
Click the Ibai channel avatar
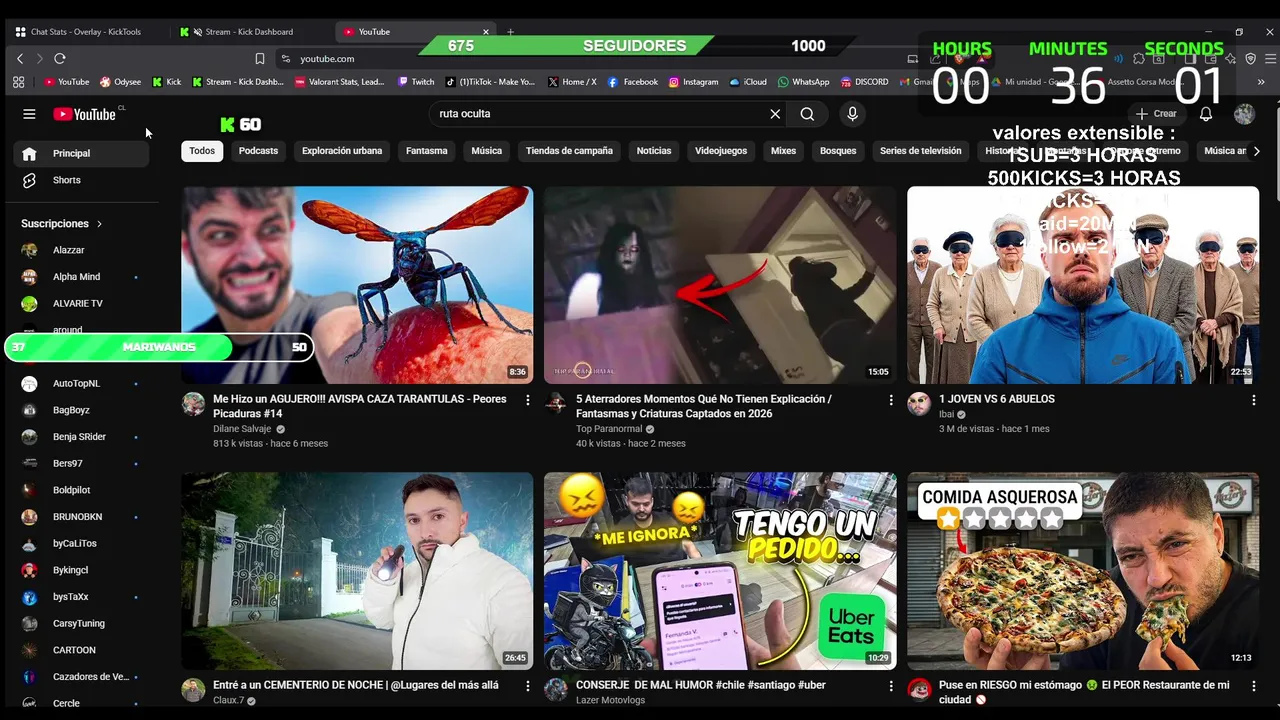(919, 404)
